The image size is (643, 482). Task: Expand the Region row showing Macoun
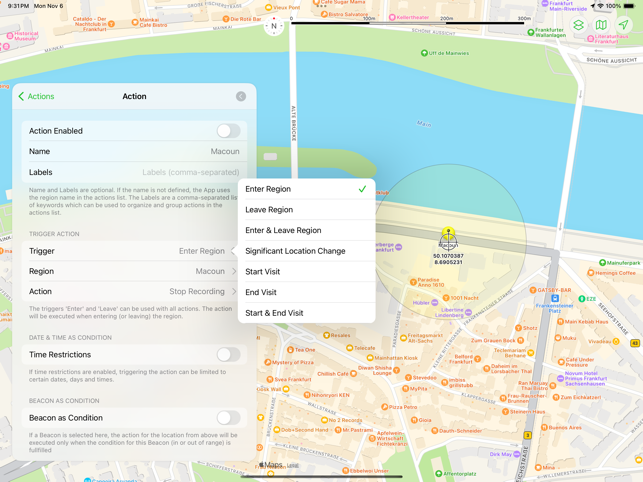(x=134, y=271)
